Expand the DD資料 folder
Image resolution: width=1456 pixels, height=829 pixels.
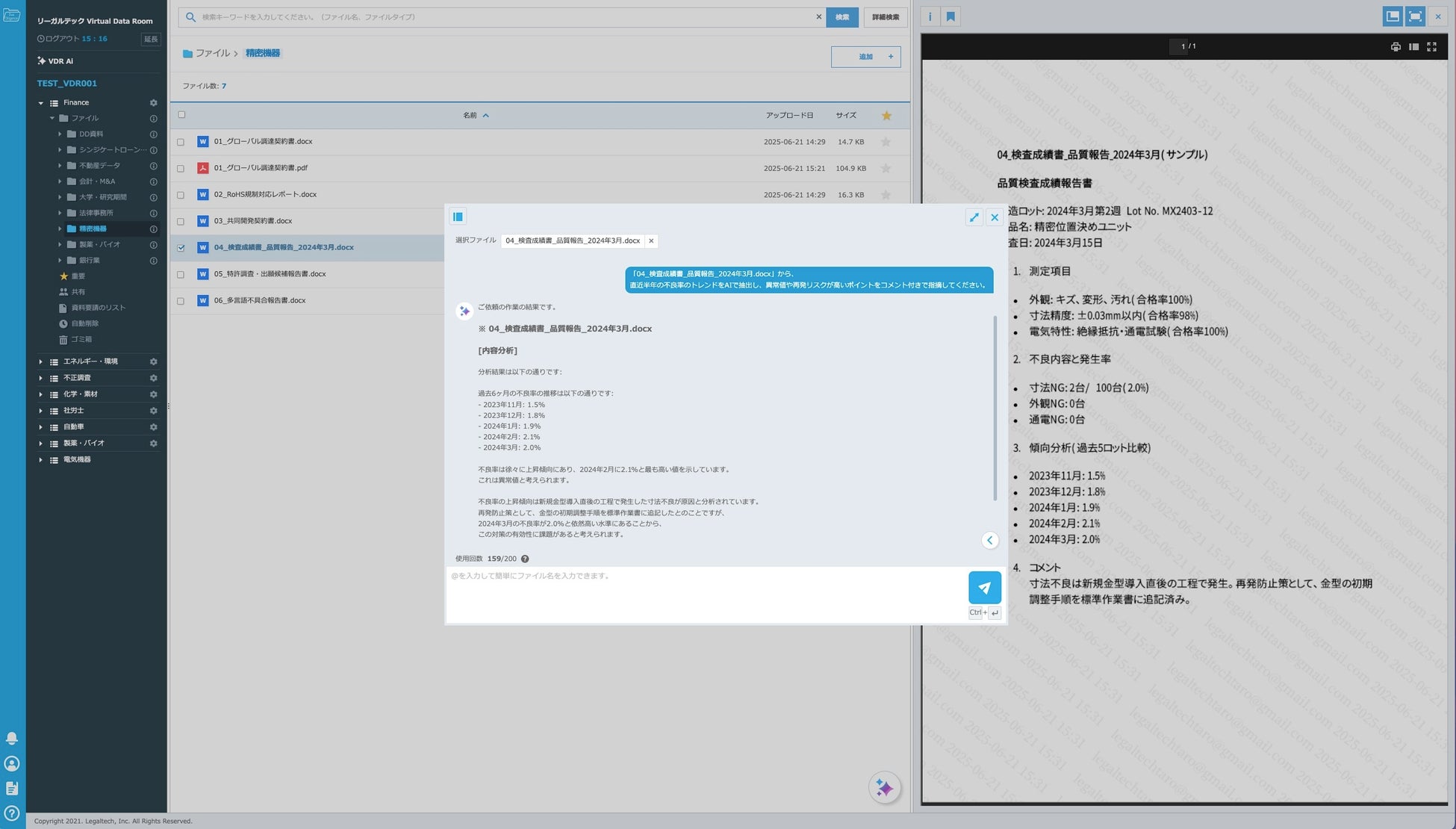pos(60,134)
